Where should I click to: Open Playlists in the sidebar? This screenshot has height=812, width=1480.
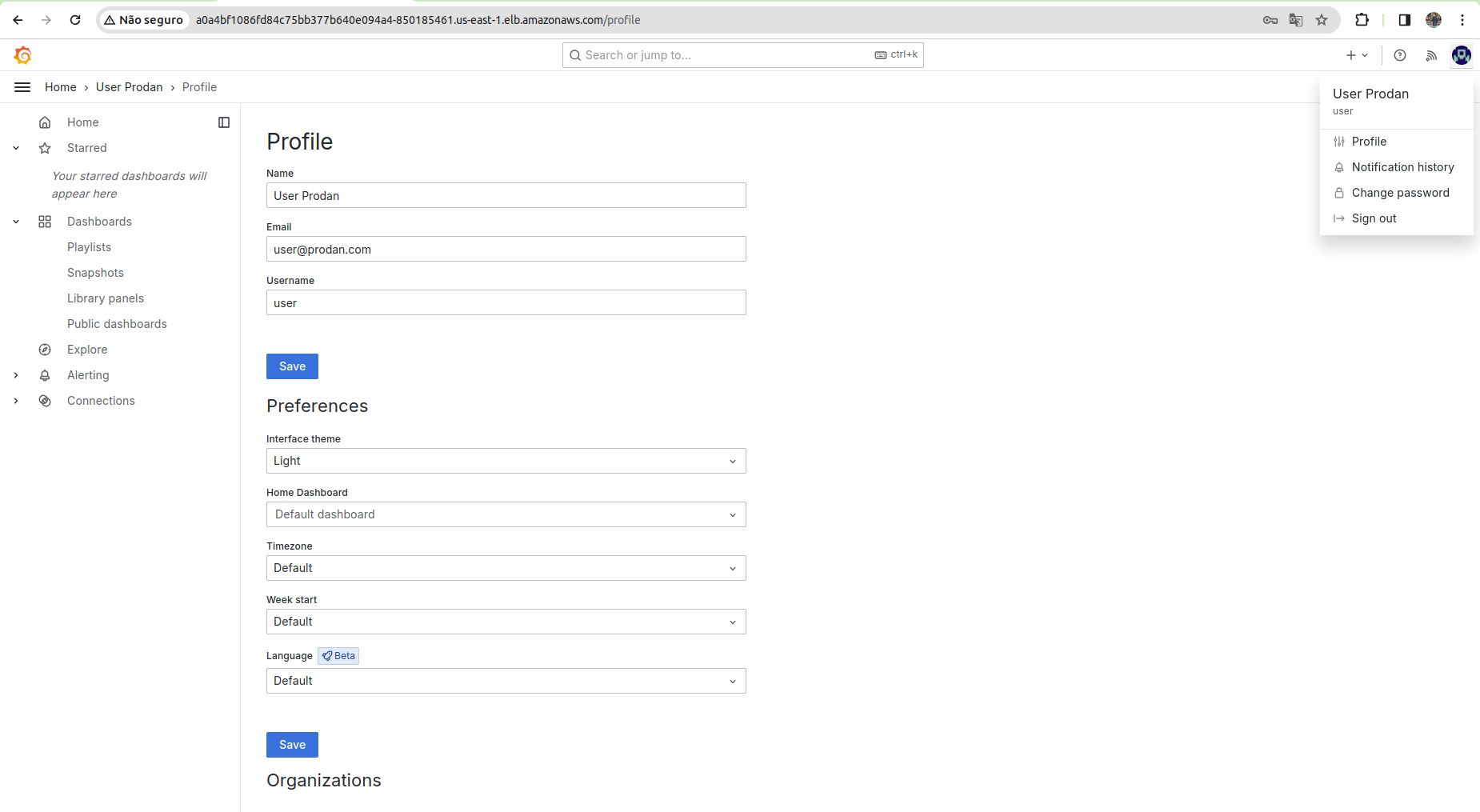(89, 247)
